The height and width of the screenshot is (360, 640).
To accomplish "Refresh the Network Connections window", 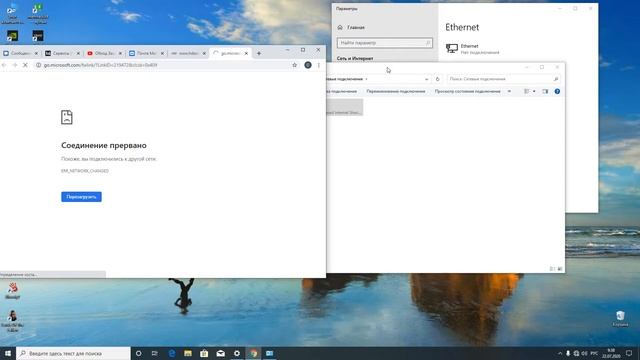I will point(438,79).
